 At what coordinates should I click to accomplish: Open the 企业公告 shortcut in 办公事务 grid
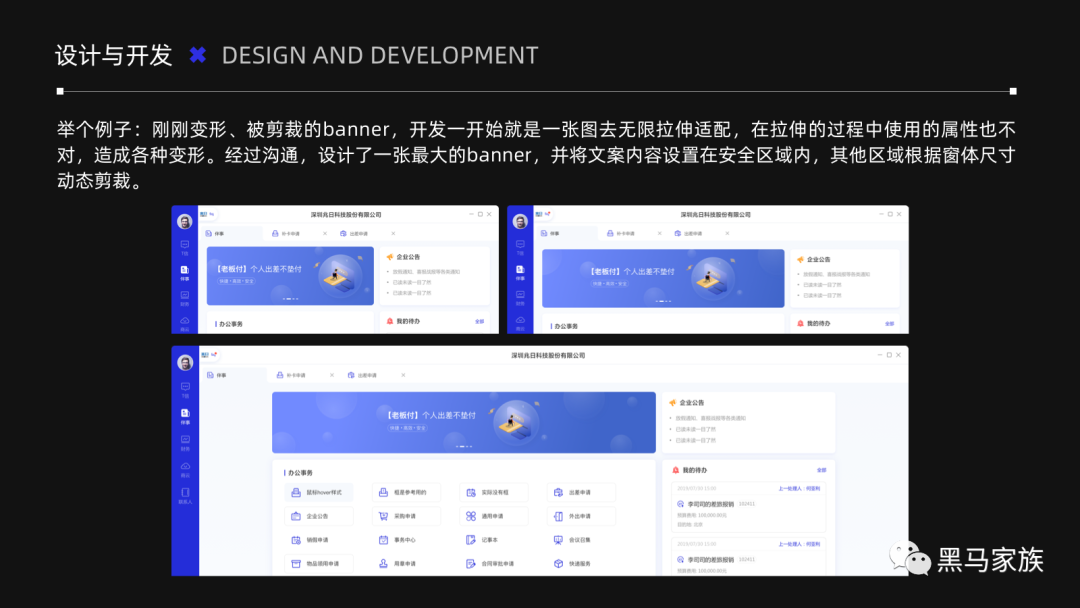coord(318,516)
